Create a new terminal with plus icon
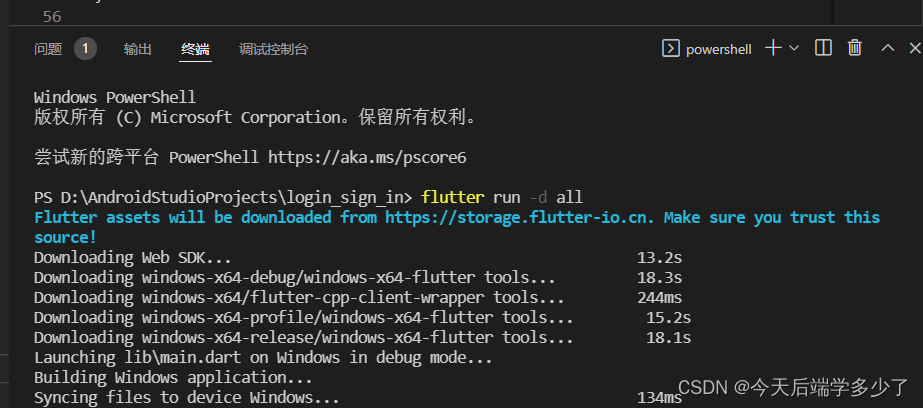923x408 pixels. click(x=773, y=48)
